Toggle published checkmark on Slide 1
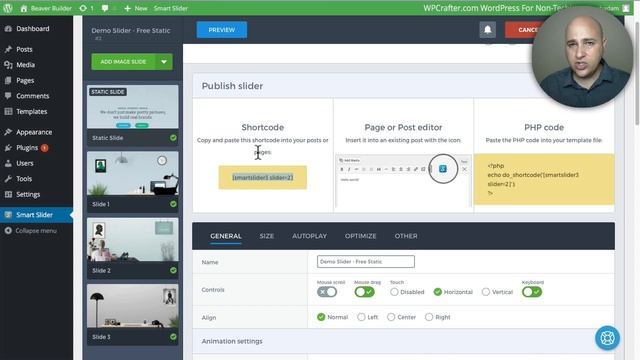Viewport: 640px width, 360px height. tap(173, 204)
